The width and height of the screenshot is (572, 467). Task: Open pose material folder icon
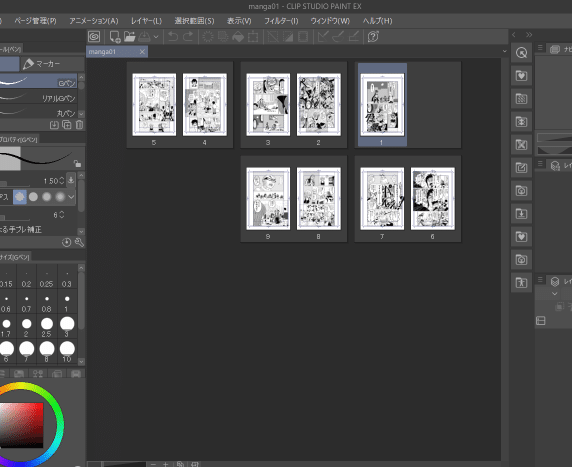(521, 283)
